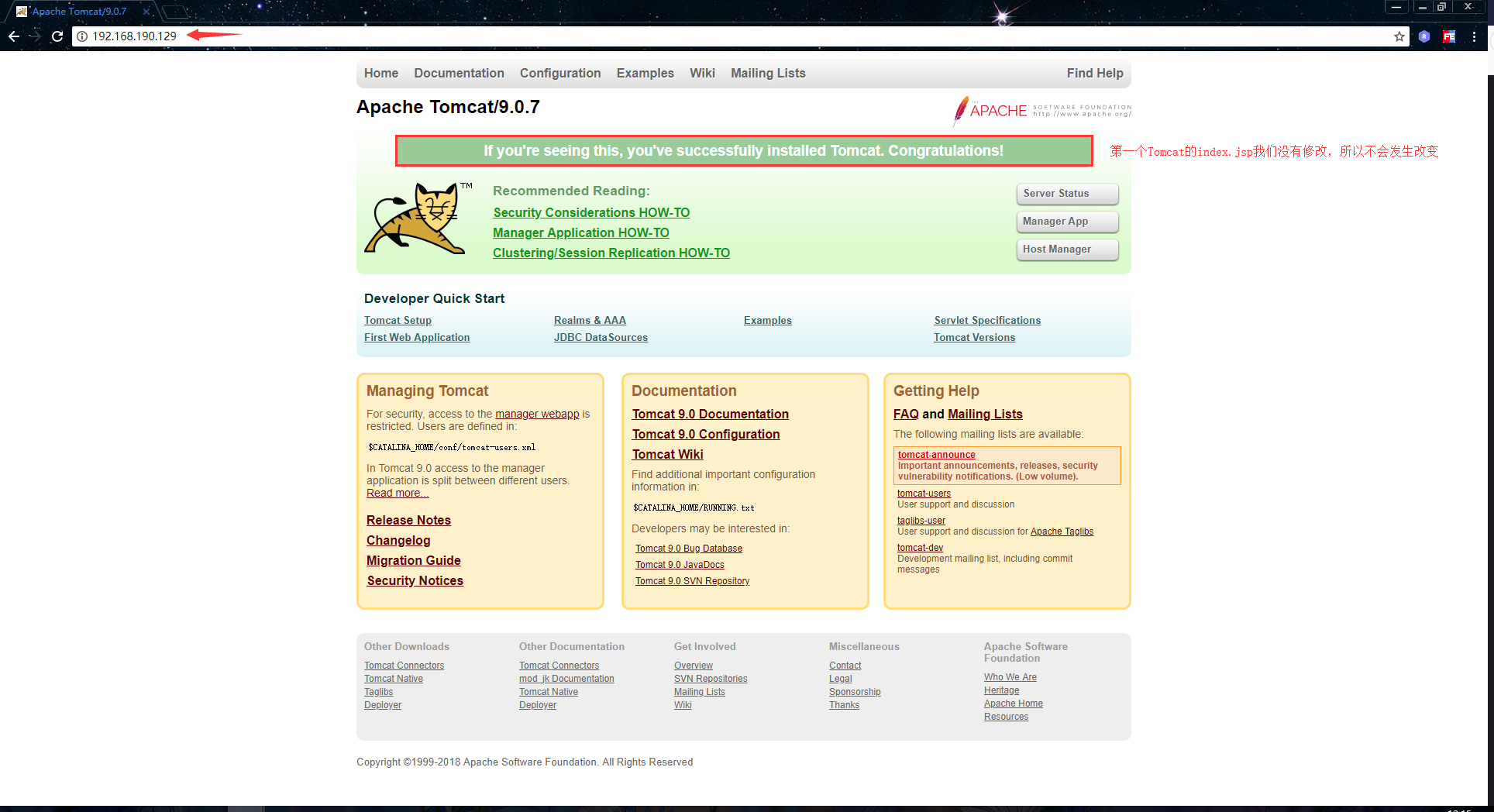Open Migration Guide link

pos(414,560)
